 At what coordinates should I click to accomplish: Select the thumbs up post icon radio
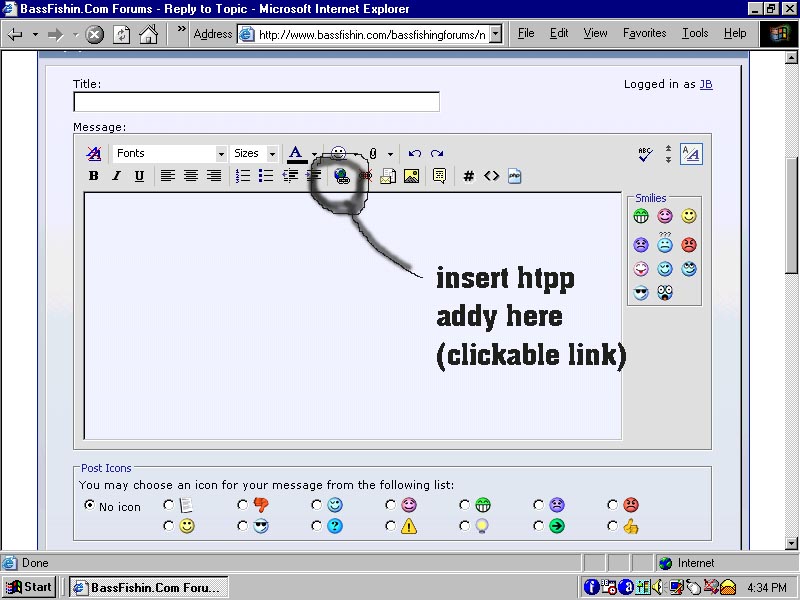click(612, 526)
